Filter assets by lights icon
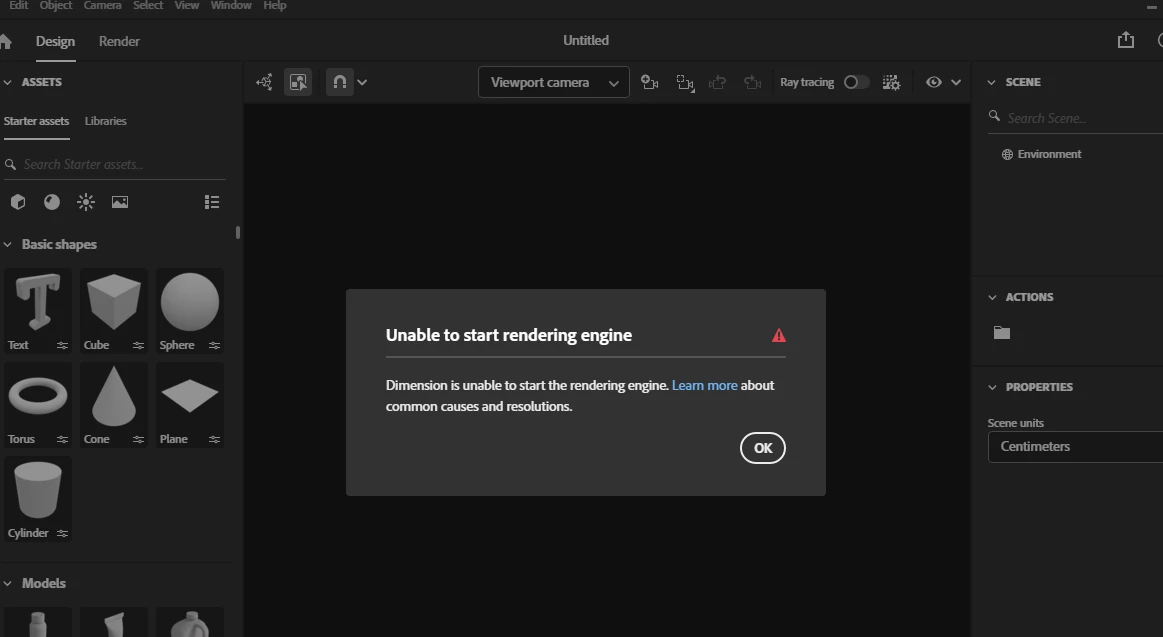The width and height of the screenshot is (1163, 637). (86, 202)
